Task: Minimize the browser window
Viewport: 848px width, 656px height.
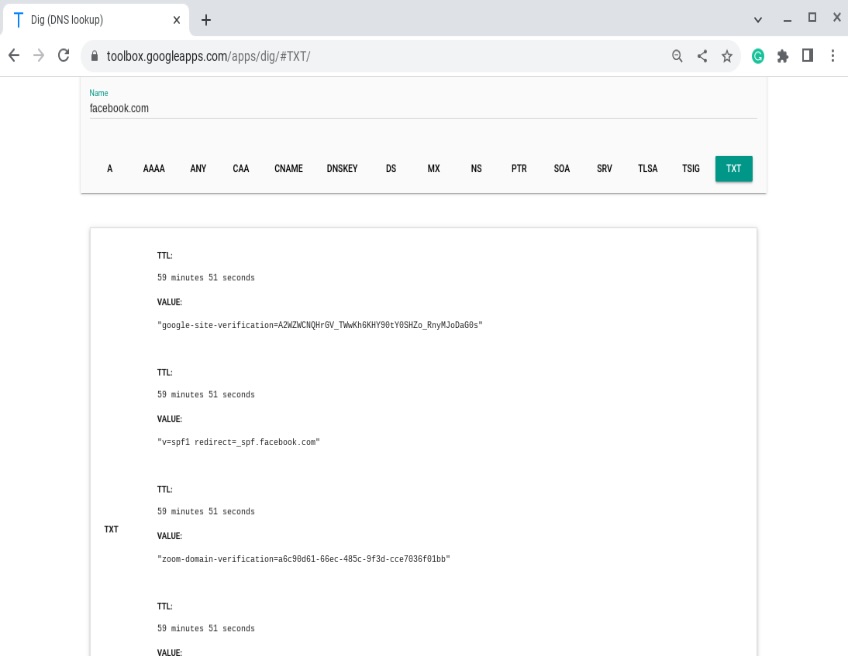Action: (x=787, y=20)
